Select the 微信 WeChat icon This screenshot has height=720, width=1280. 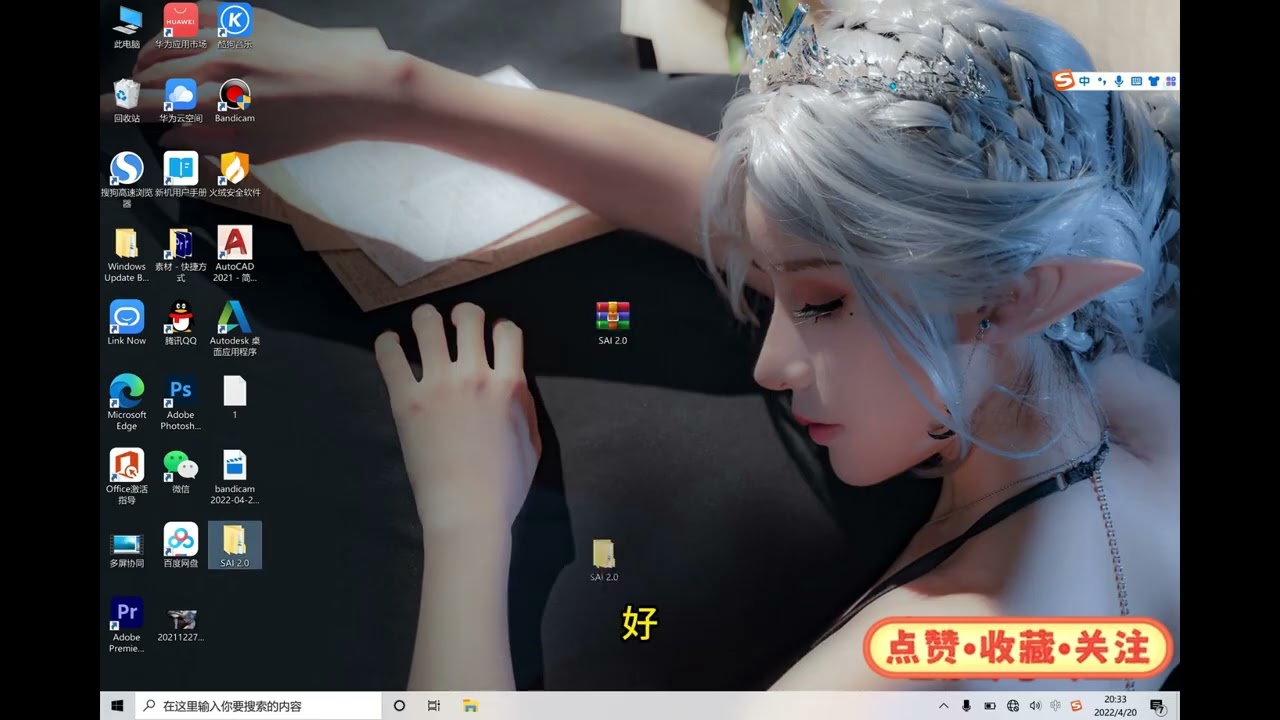181,471
